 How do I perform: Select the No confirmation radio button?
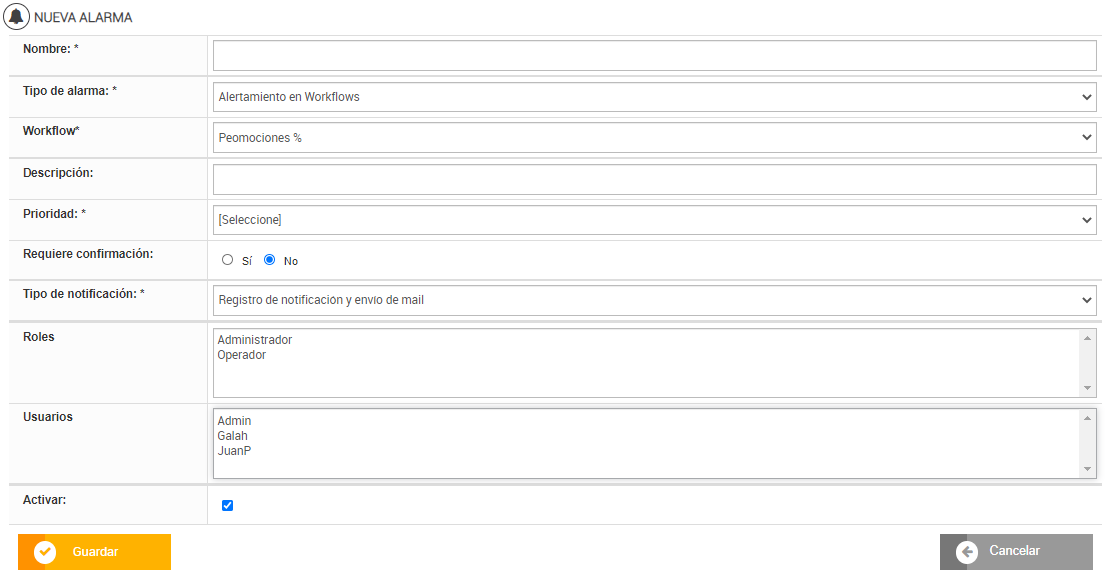[x=270, y=260]
